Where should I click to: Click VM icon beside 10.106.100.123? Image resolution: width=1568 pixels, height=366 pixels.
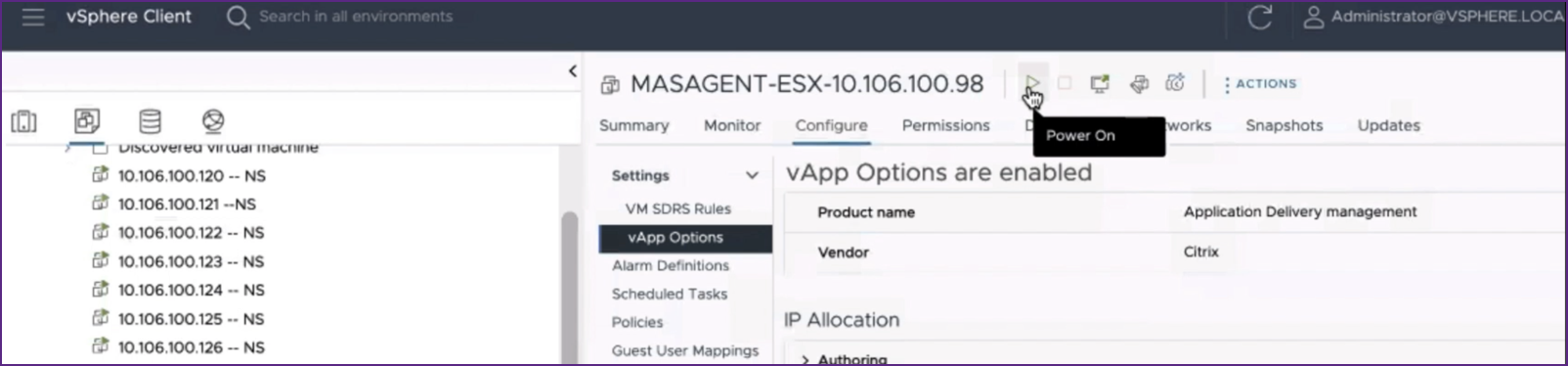coord(100,260)
